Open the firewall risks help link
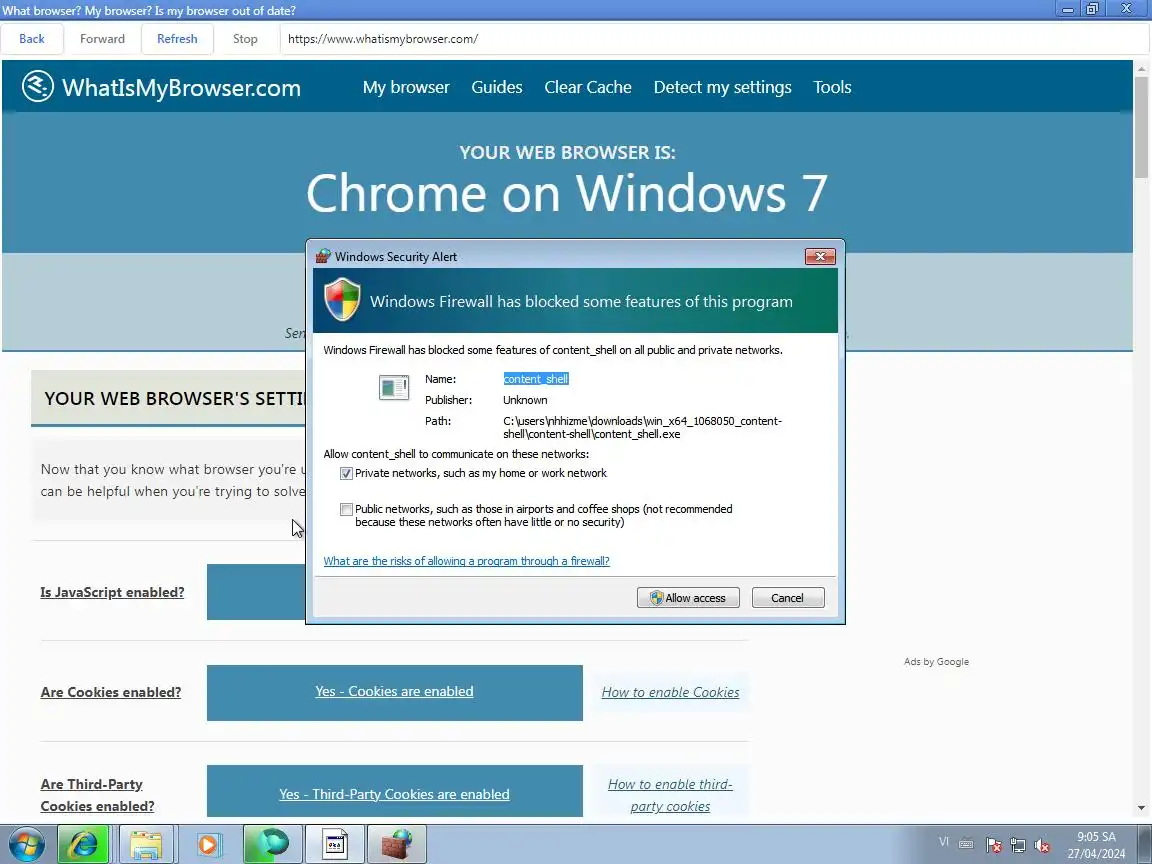 point(467,561)
